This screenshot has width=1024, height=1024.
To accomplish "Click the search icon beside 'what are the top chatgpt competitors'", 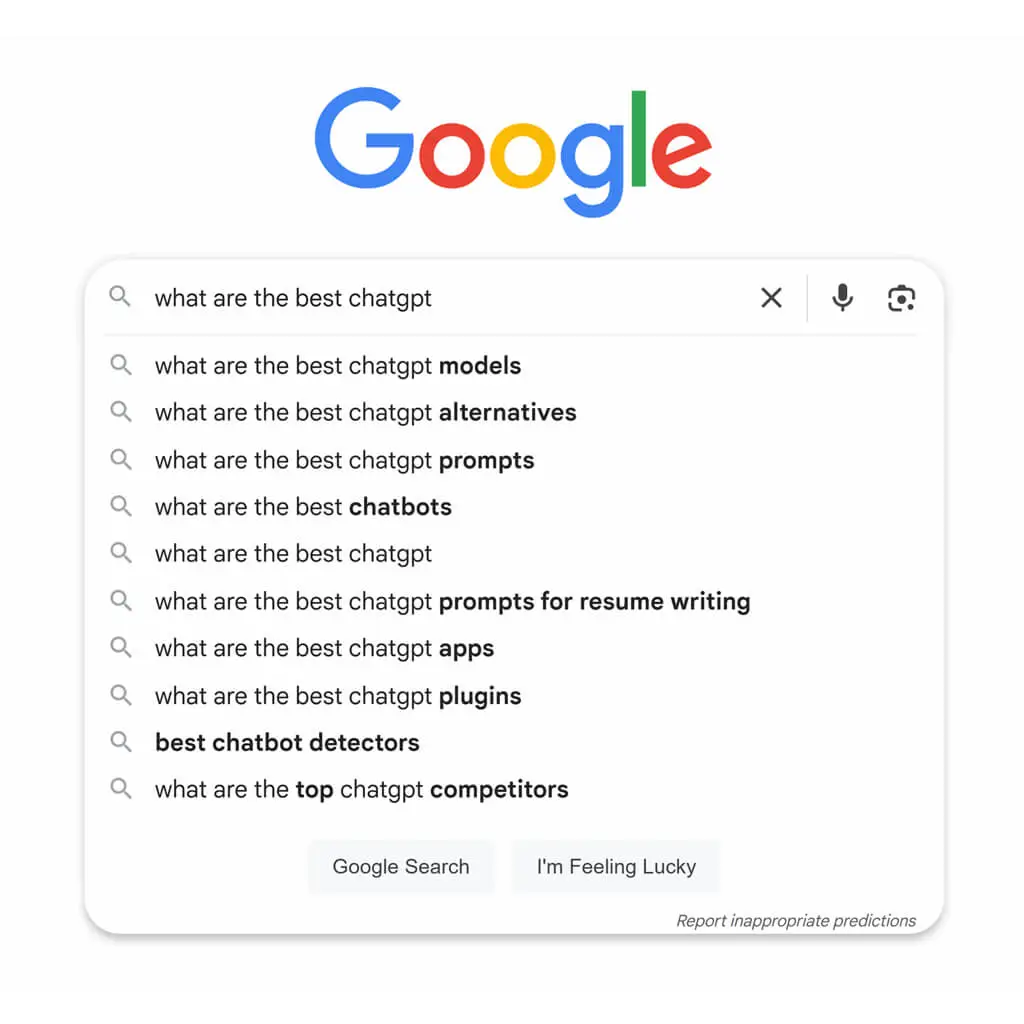I will [x=121, y=789].
